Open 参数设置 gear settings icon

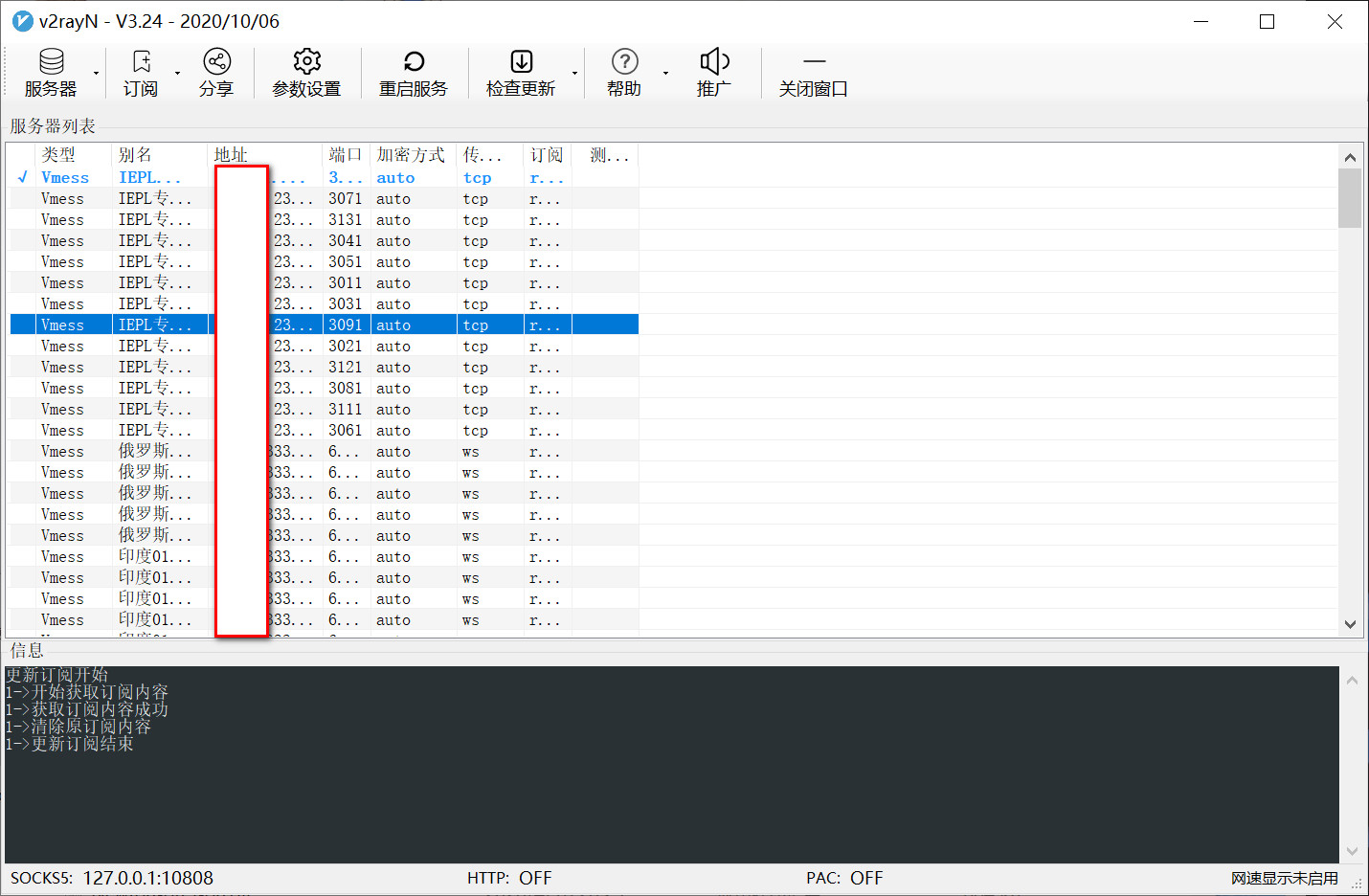pyautogui.click(x=306, y=62)
